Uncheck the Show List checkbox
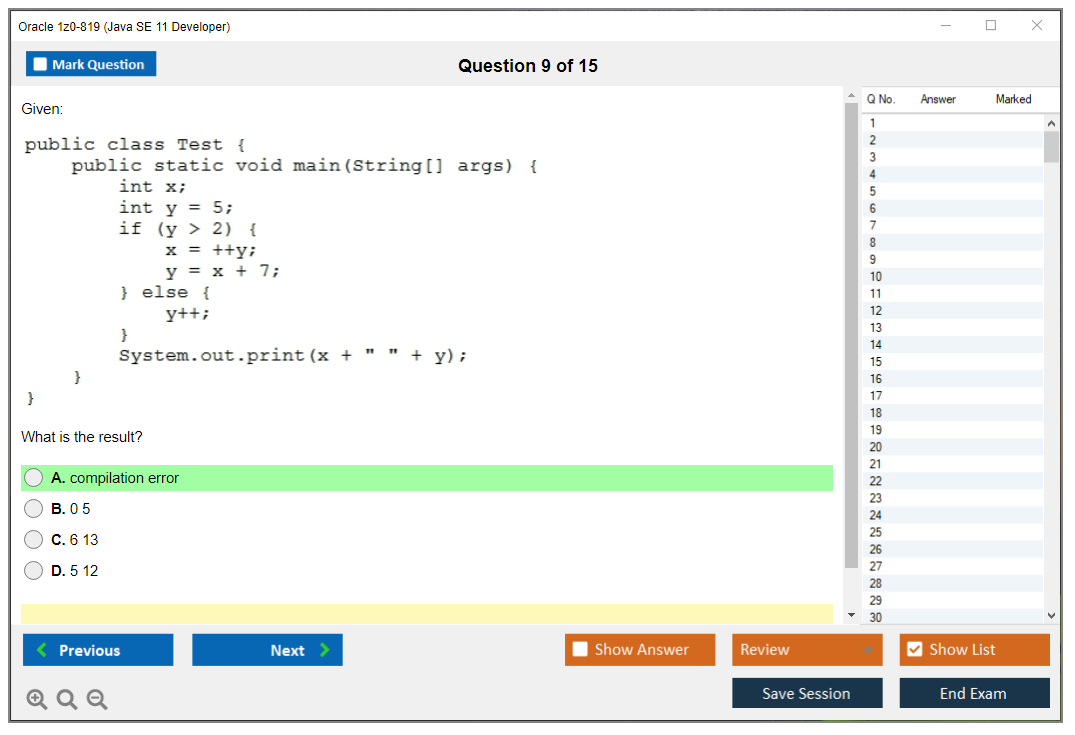 pyautogui.click(x=914, y=649)
